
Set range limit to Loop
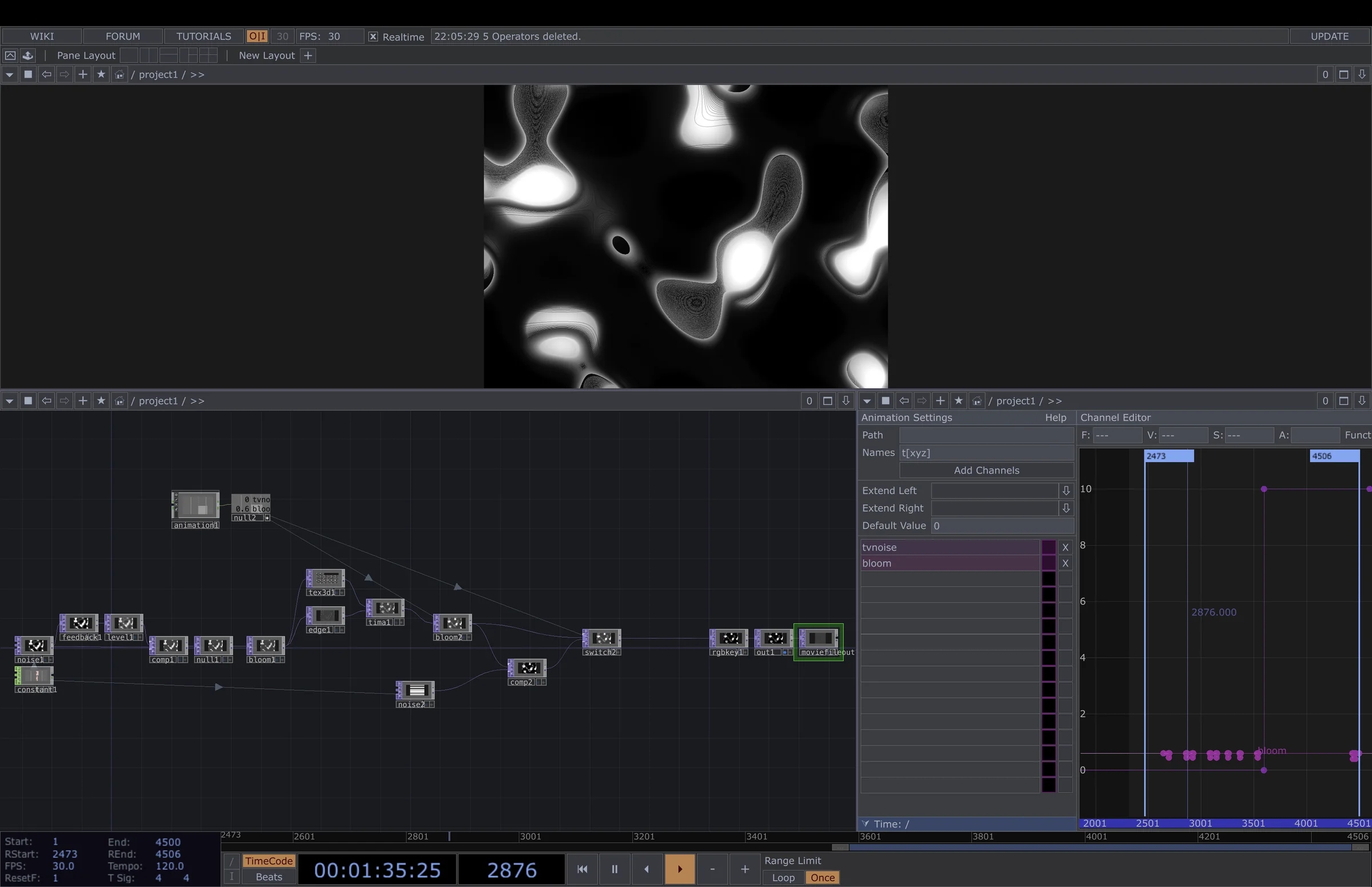coord(783,878)
